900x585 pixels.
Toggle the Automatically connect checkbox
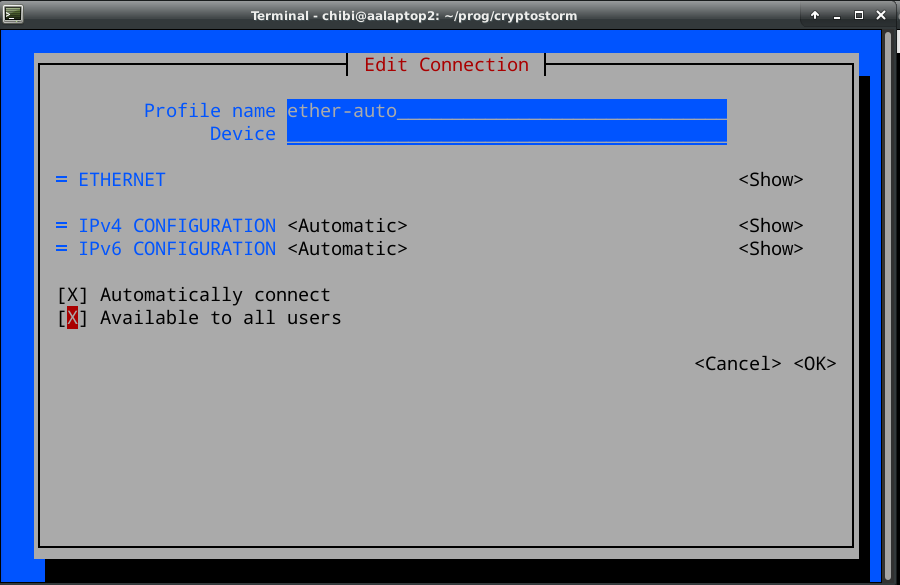pyautogui.click(x=72, y=295)
